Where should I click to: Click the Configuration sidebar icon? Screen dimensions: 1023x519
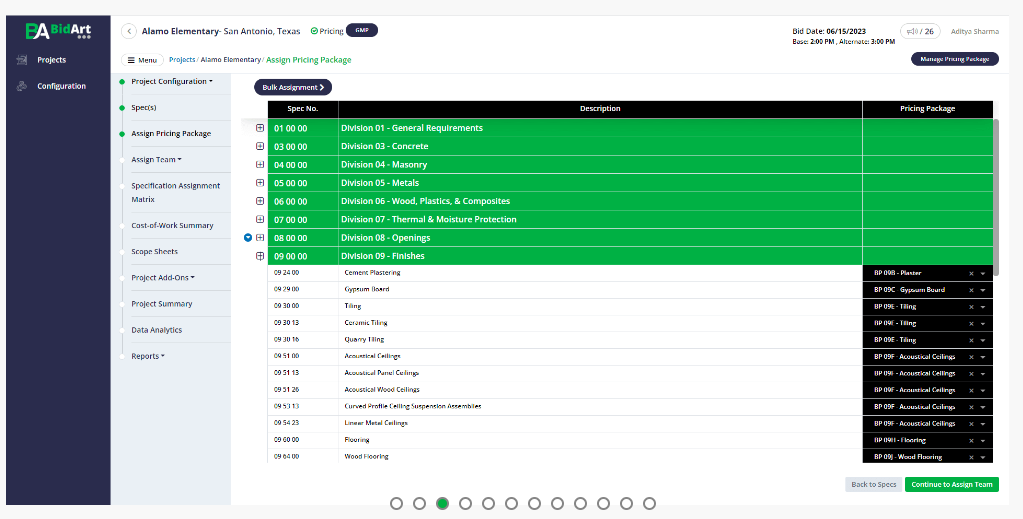pyautogui.click(x=22, y=86)
